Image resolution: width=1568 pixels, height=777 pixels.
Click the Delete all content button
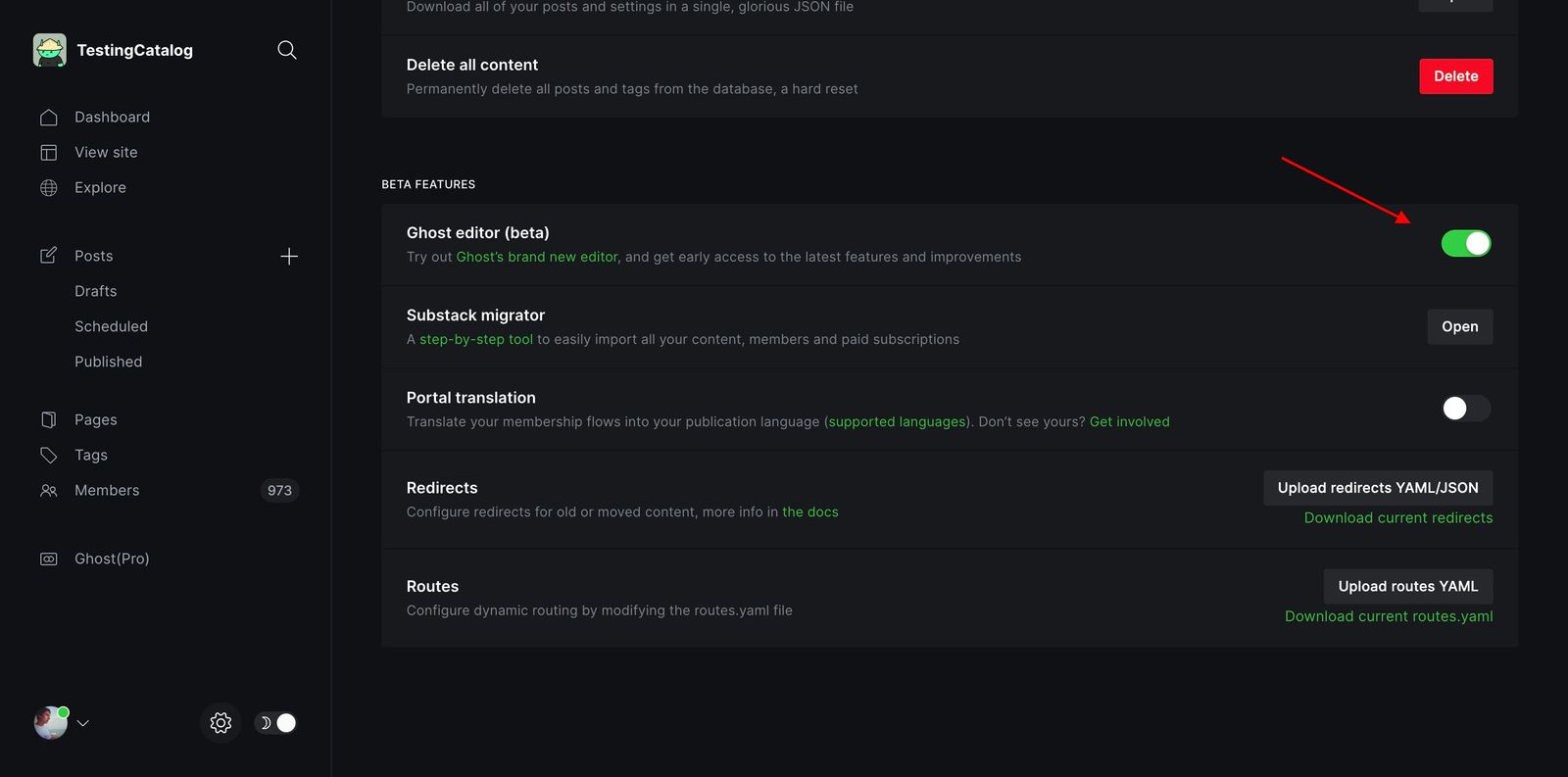click(1455, 75)
